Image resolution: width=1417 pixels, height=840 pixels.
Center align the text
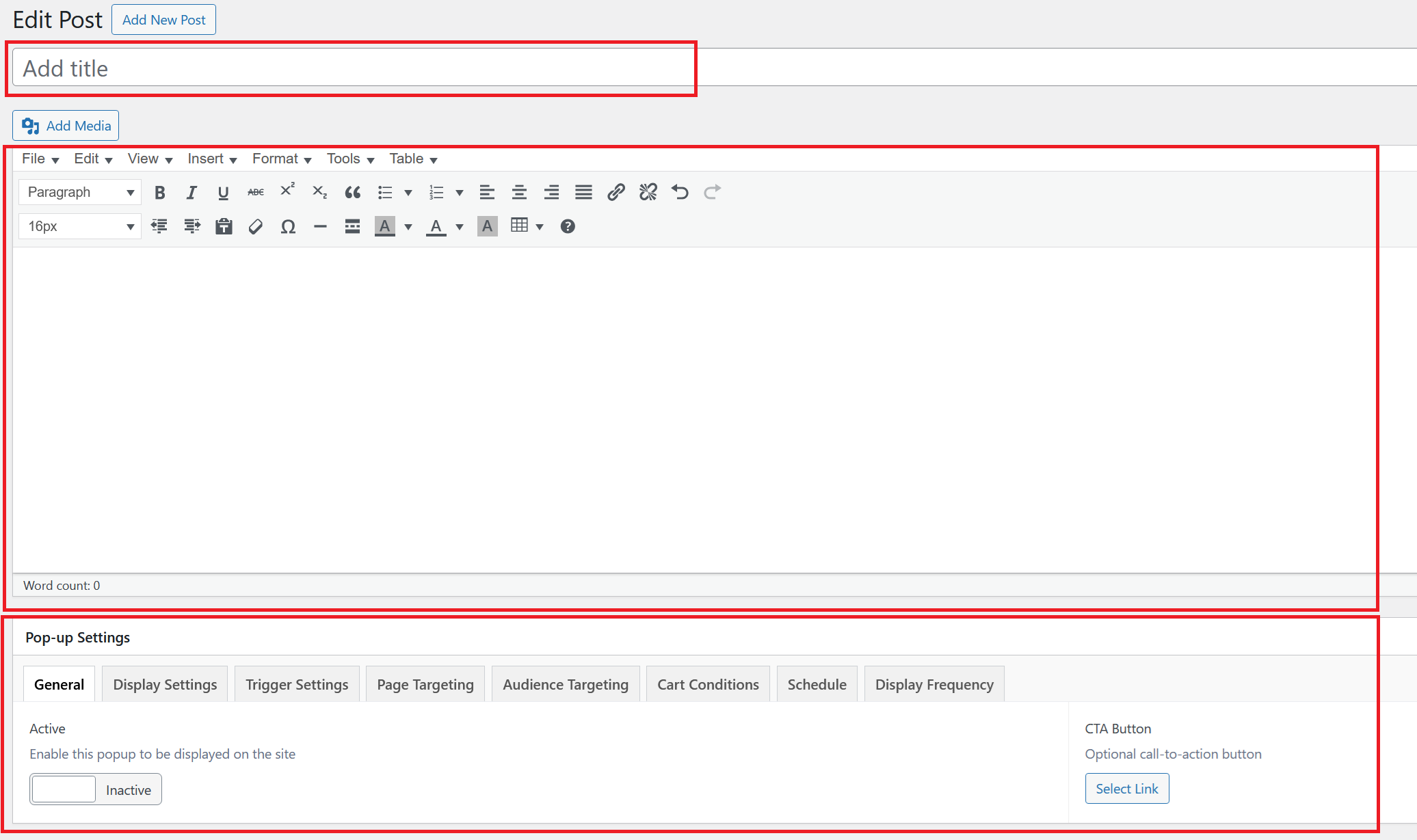(x=519, y=193)
